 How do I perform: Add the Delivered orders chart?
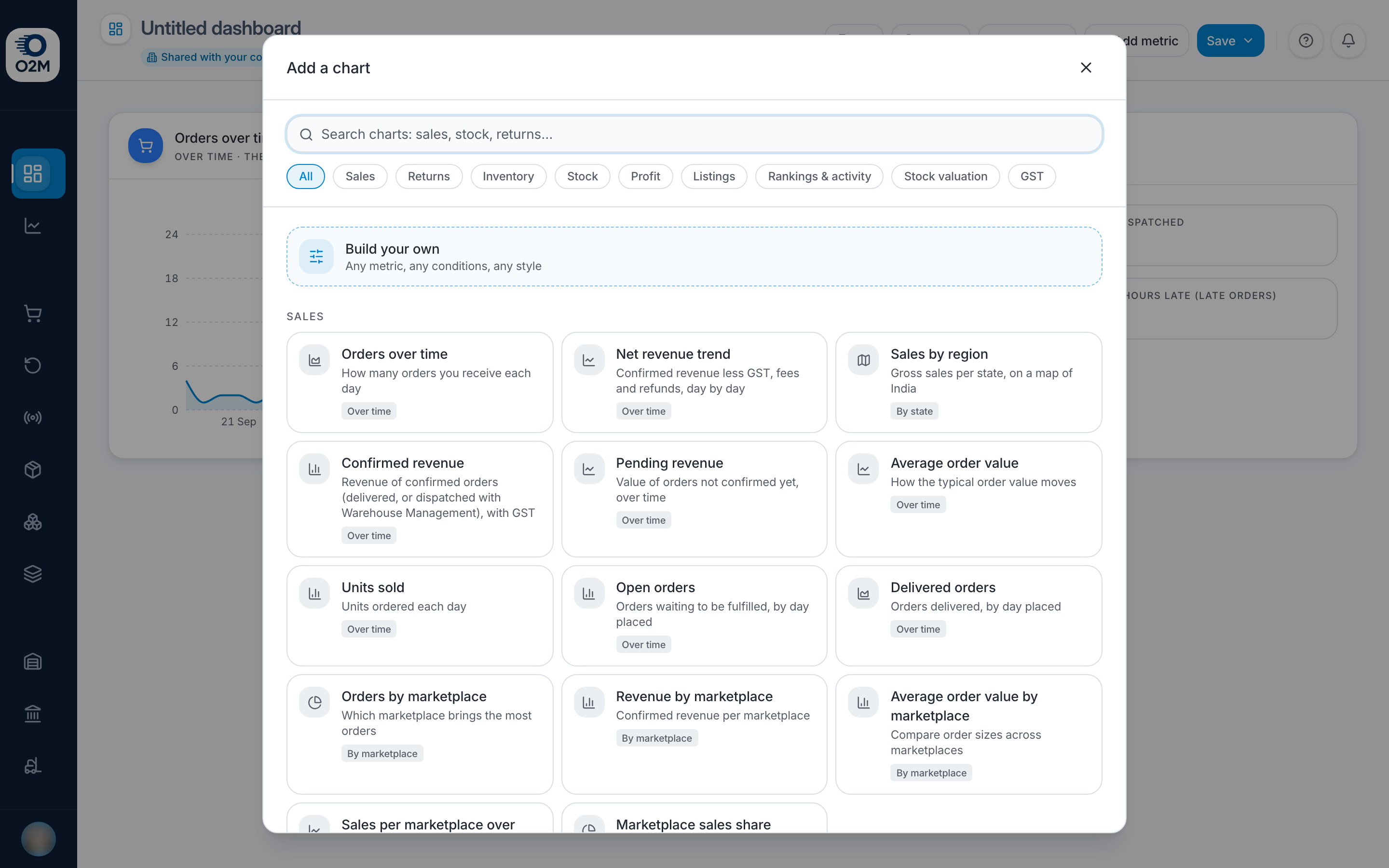point(969,616)
